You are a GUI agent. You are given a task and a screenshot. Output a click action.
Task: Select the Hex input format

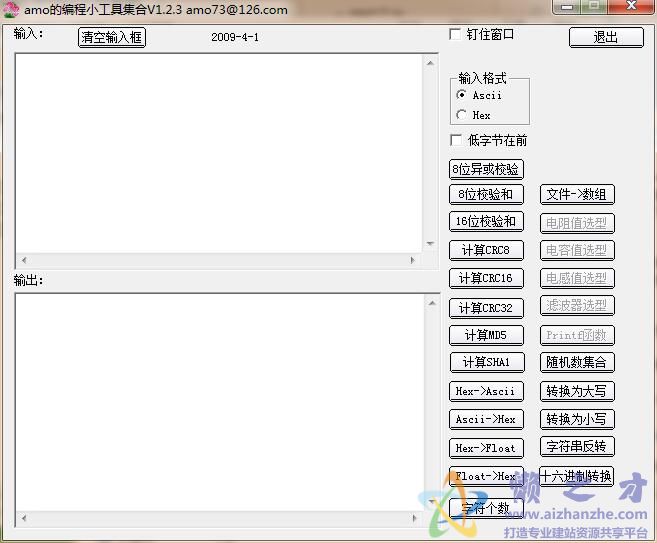point(461,114)
